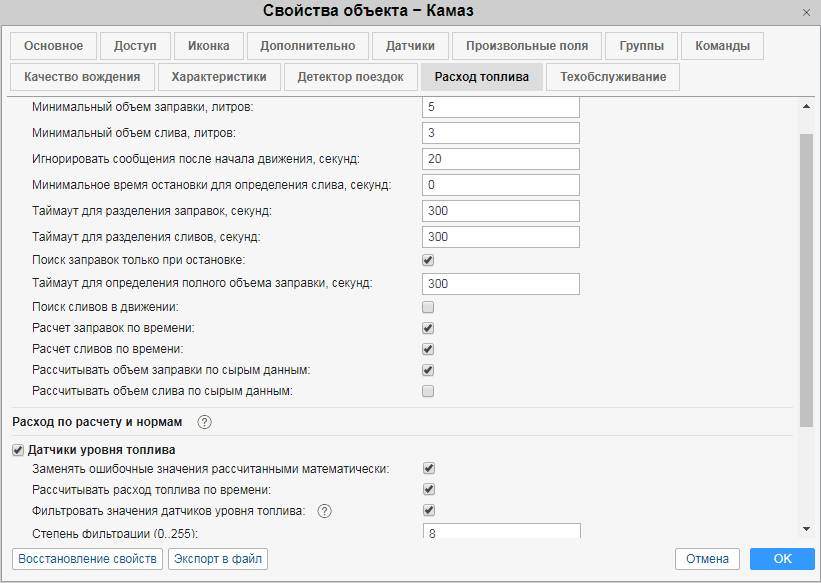Click Минимальный объем заправки input field

(x=500, y=107)
